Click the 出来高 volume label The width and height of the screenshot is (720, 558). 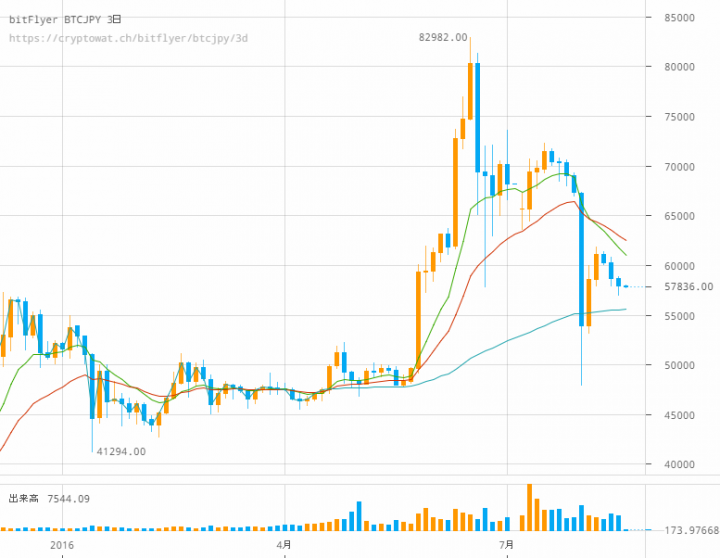tap(22, 498)
